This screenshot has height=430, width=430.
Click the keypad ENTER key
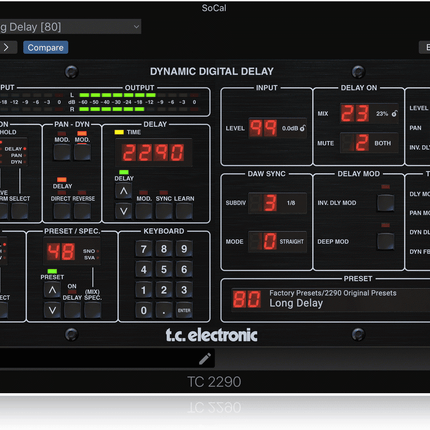[x=184, y=310]
